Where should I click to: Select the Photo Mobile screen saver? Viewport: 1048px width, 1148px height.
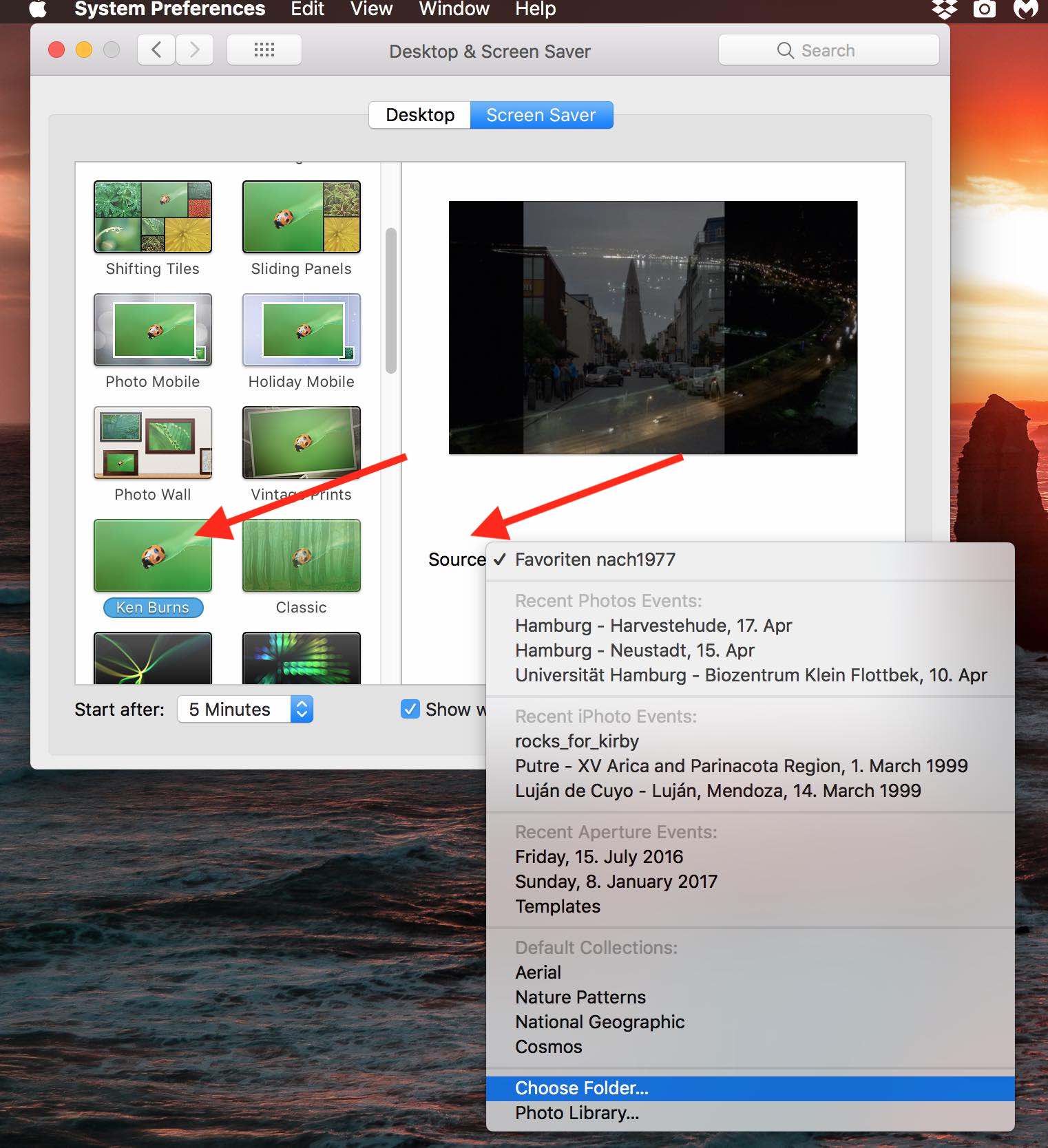pos(153,330)
